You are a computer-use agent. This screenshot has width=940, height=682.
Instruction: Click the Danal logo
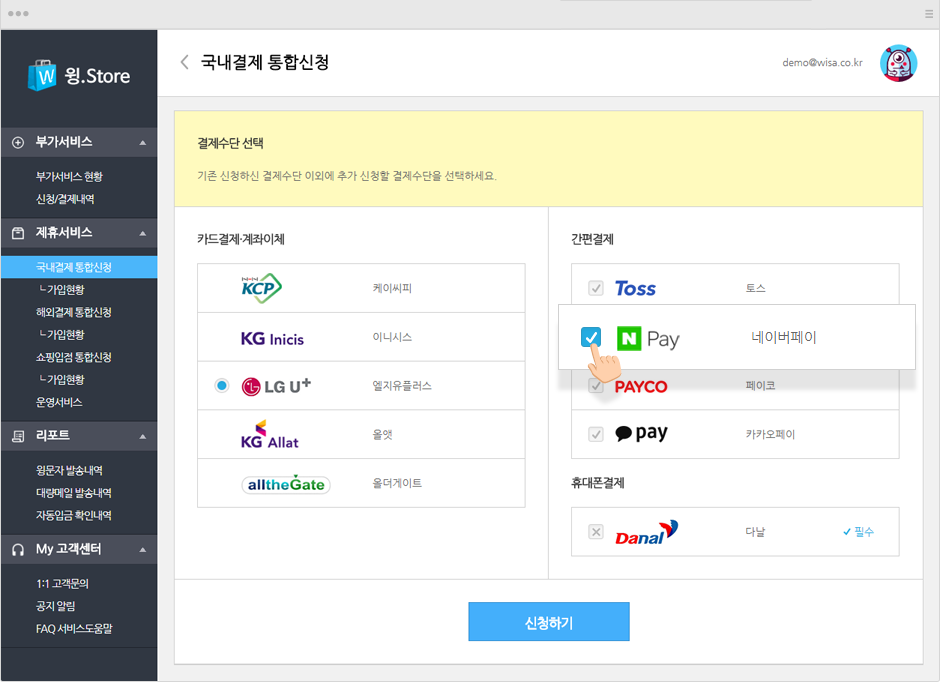[x=646, y=532]
